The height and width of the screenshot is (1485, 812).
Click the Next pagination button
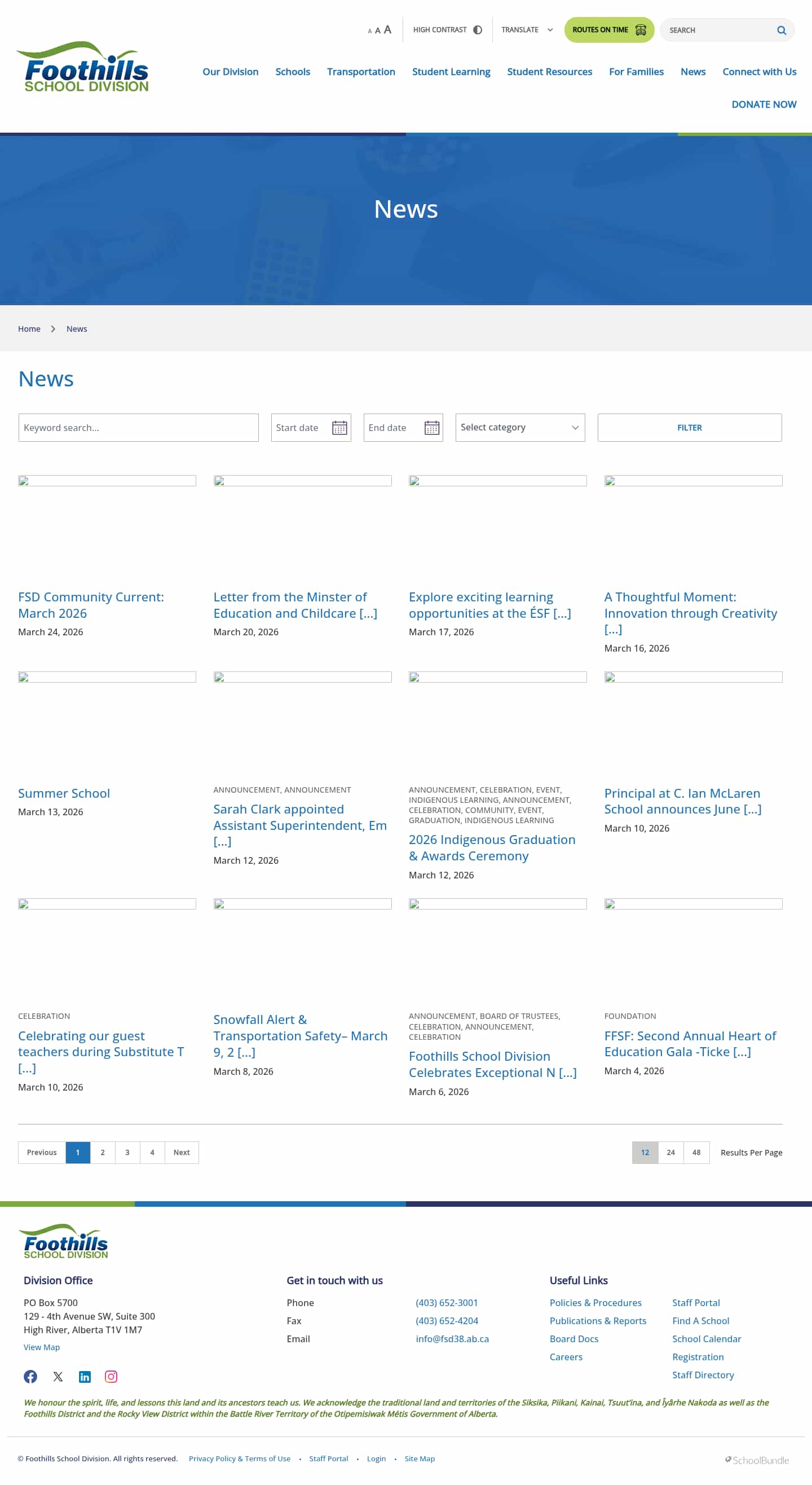click(182, 1152)
